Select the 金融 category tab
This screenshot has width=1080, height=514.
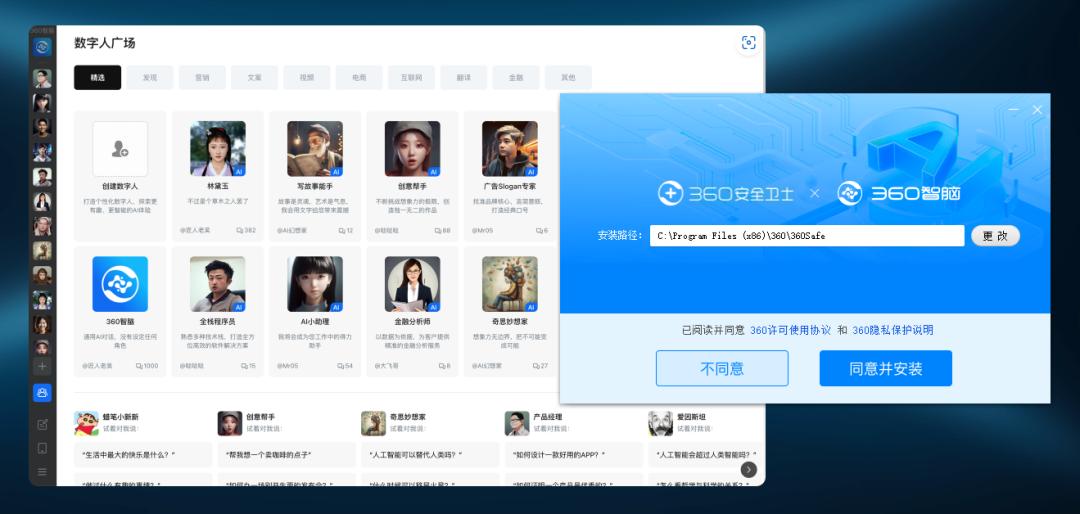click(516, 78)
